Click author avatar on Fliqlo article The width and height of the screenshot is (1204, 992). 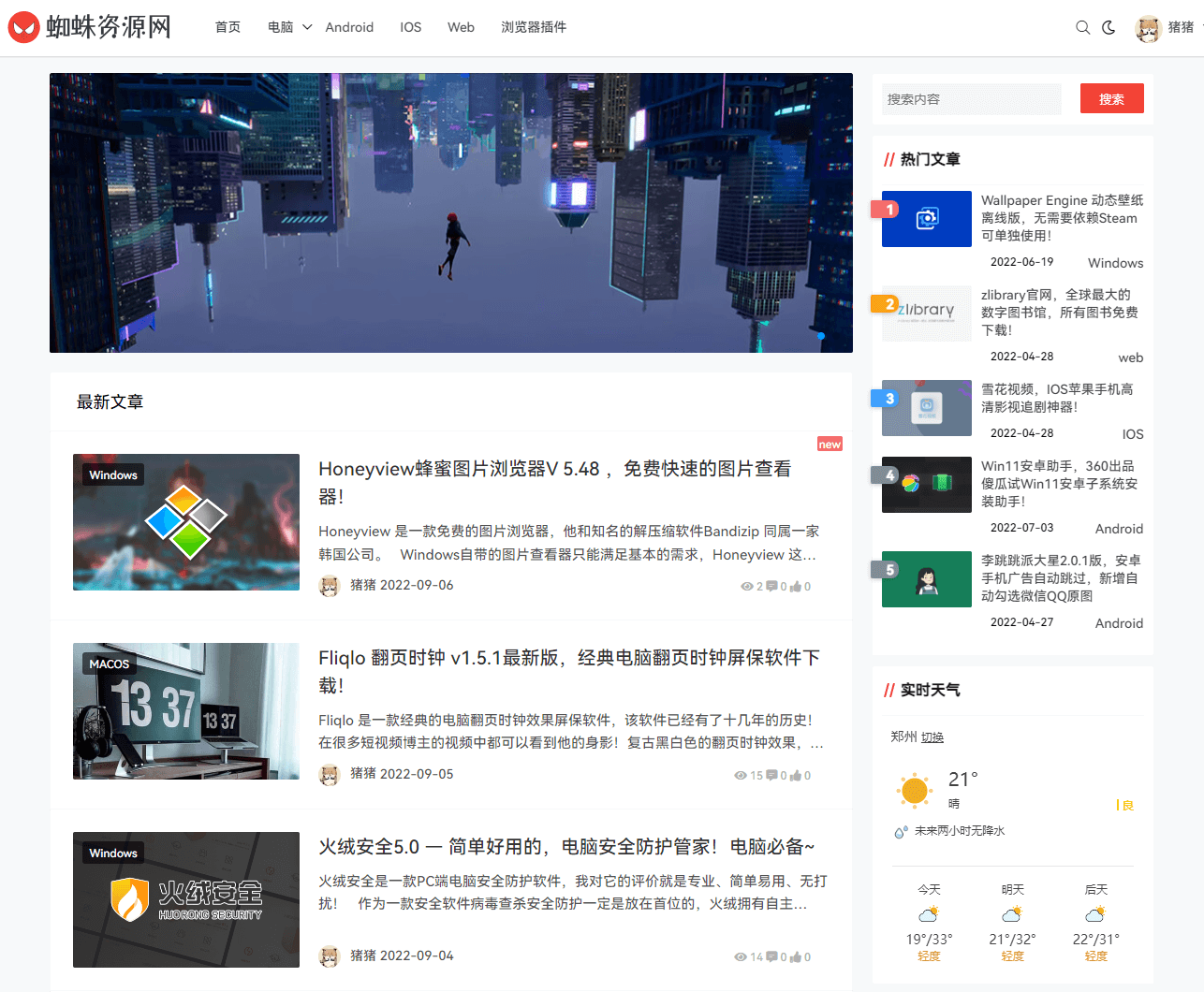point(329,775)
